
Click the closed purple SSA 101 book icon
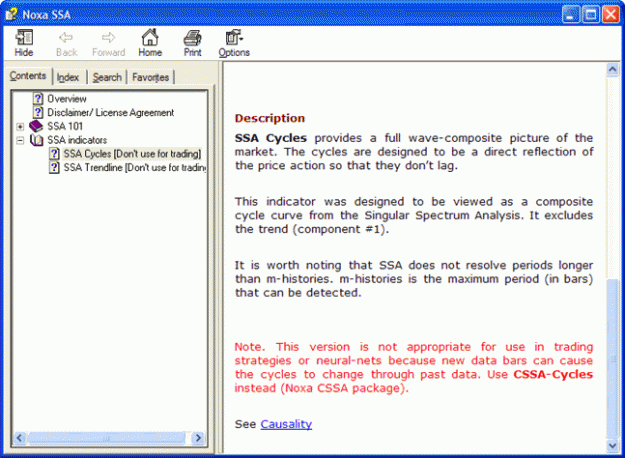tap(36, 126)
